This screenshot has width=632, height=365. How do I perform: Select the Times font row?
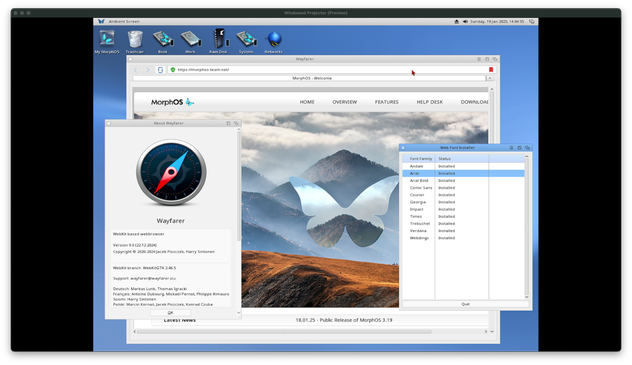point(463,217)
